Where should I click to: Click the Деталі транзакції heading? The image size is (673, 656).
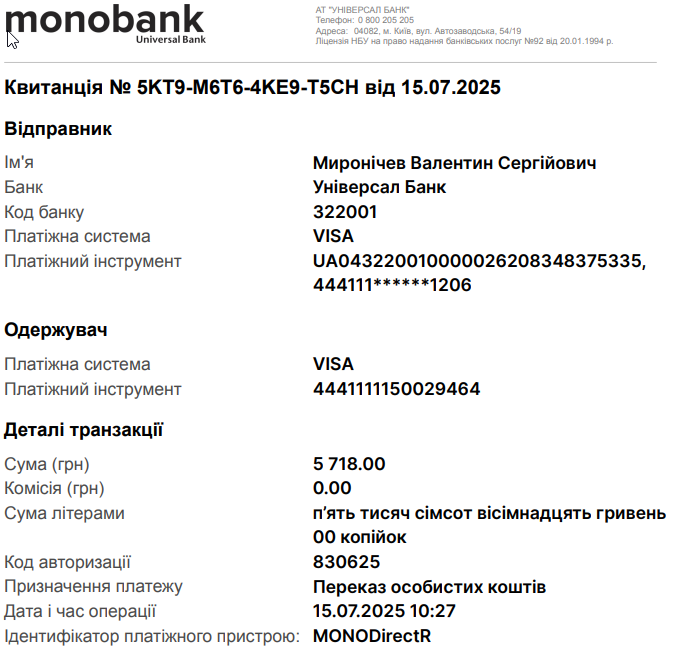pyautogui.click(x=84, y=430)
